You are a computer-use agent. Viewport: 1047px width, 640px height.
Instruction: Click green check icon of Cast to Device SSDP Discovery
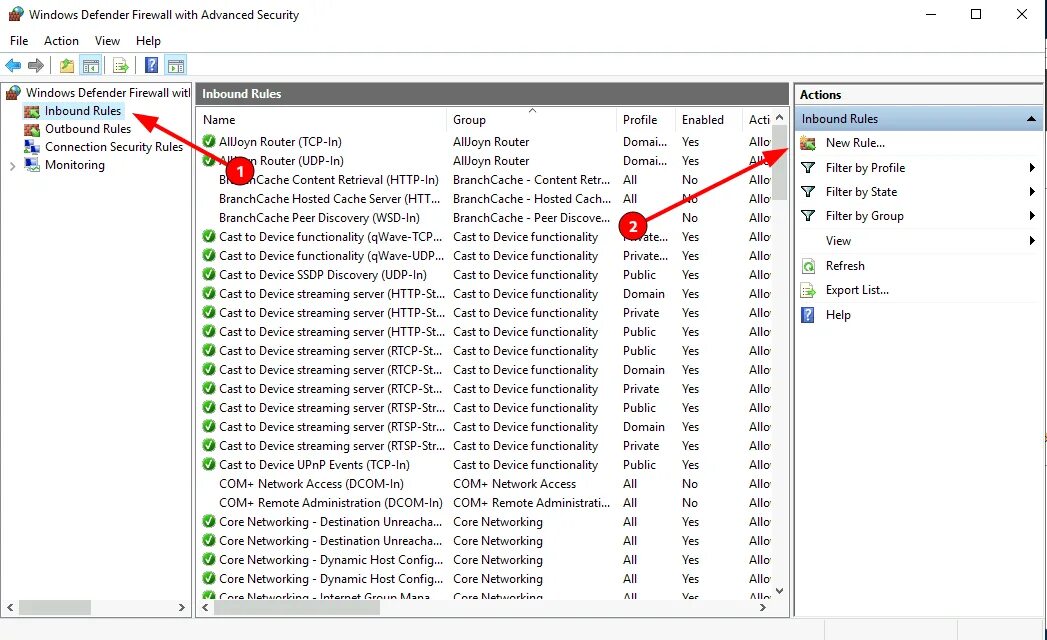pyautogui.click(x=209, y=275)
